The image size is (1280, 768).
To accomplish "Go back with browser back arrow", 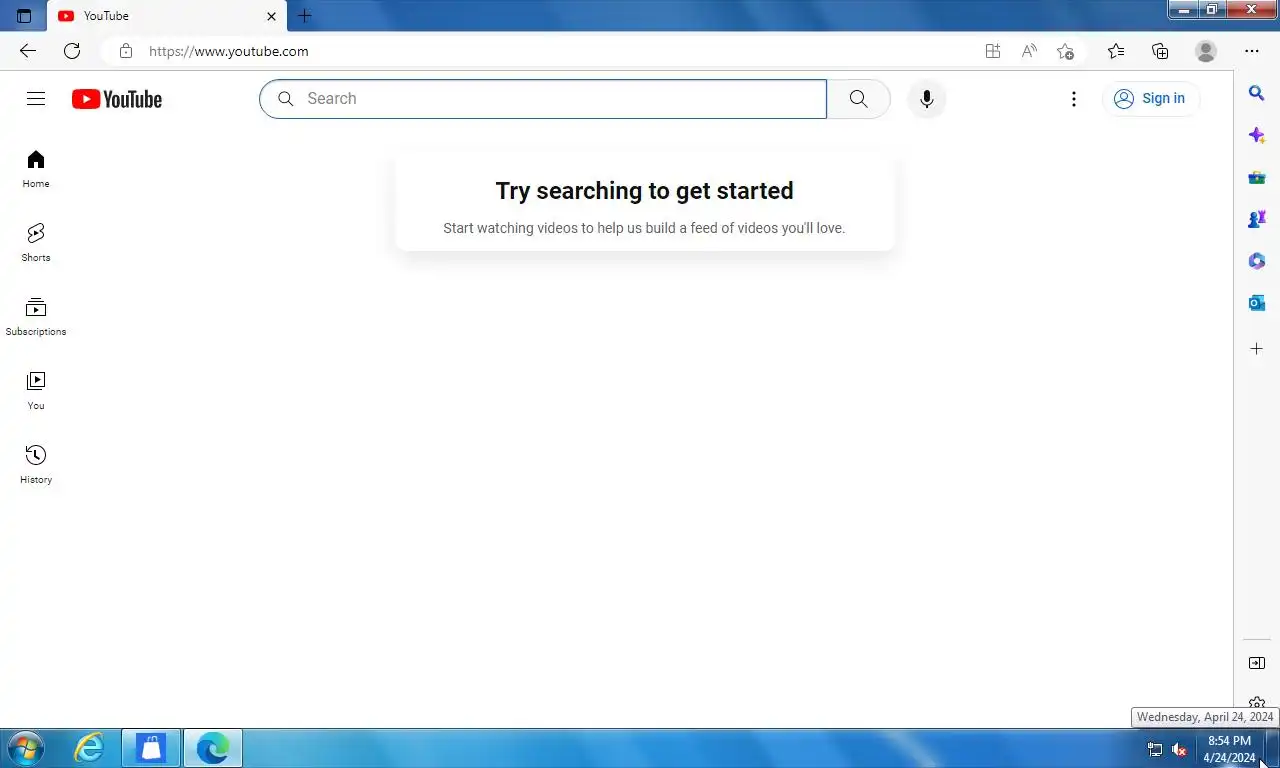I will tap(28, 51).
